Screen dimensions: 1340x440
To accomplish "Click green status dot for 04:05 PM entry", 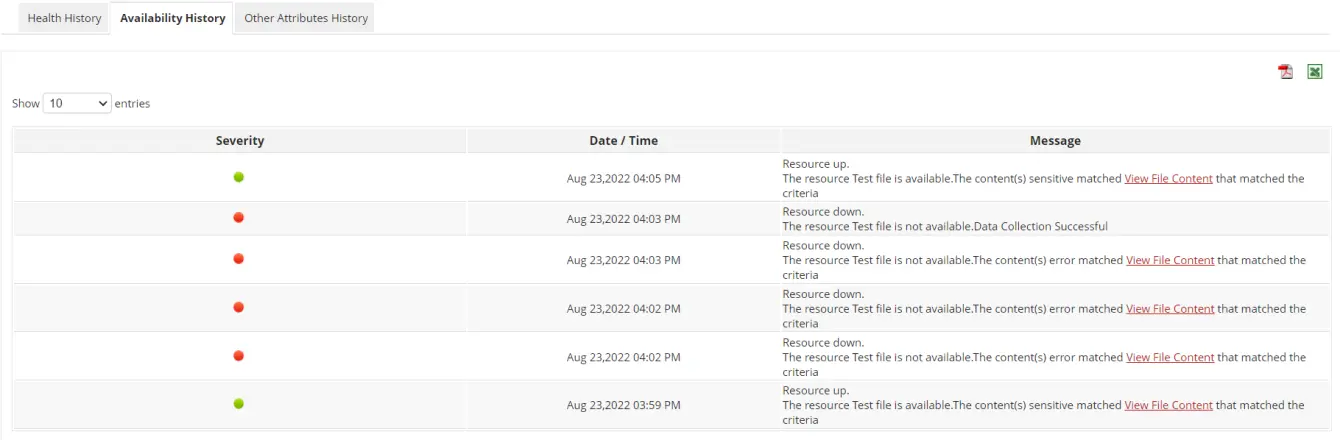I will [x=239, y=177].
